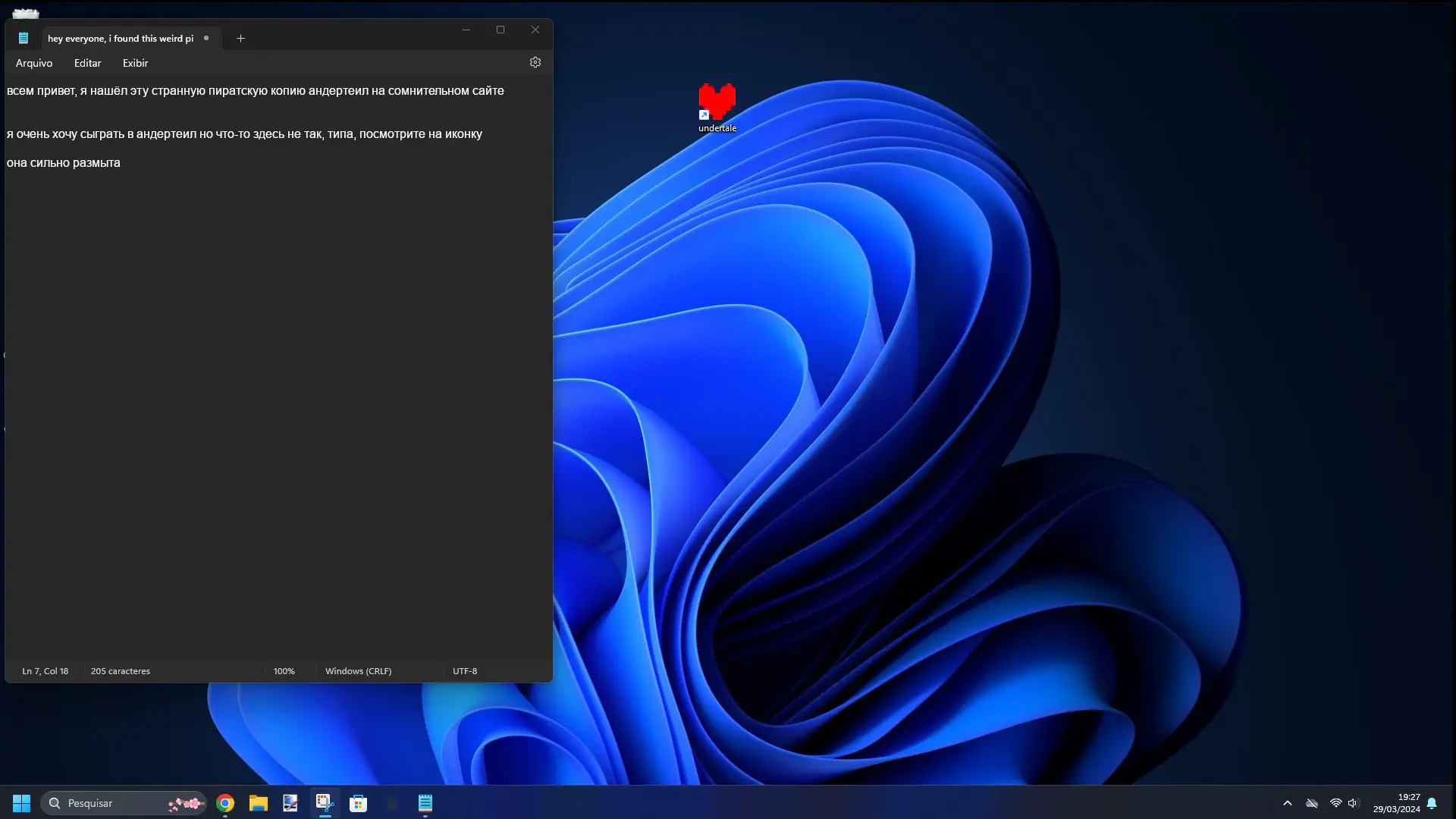The height and width of the screenshot is (819, 1456).
Task: Open zoom level 100% in status bar
Action: tap(284, 671)
